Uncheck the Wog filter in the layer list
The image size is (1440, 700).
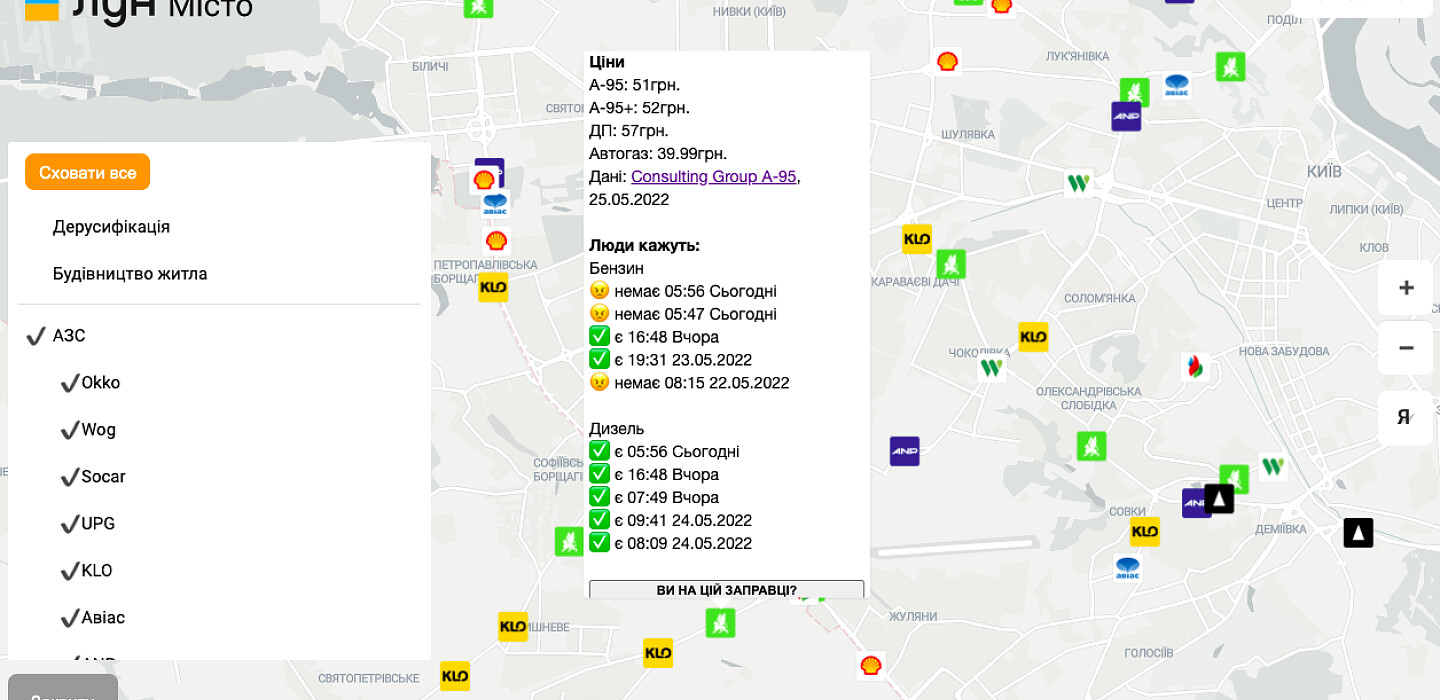69,430
